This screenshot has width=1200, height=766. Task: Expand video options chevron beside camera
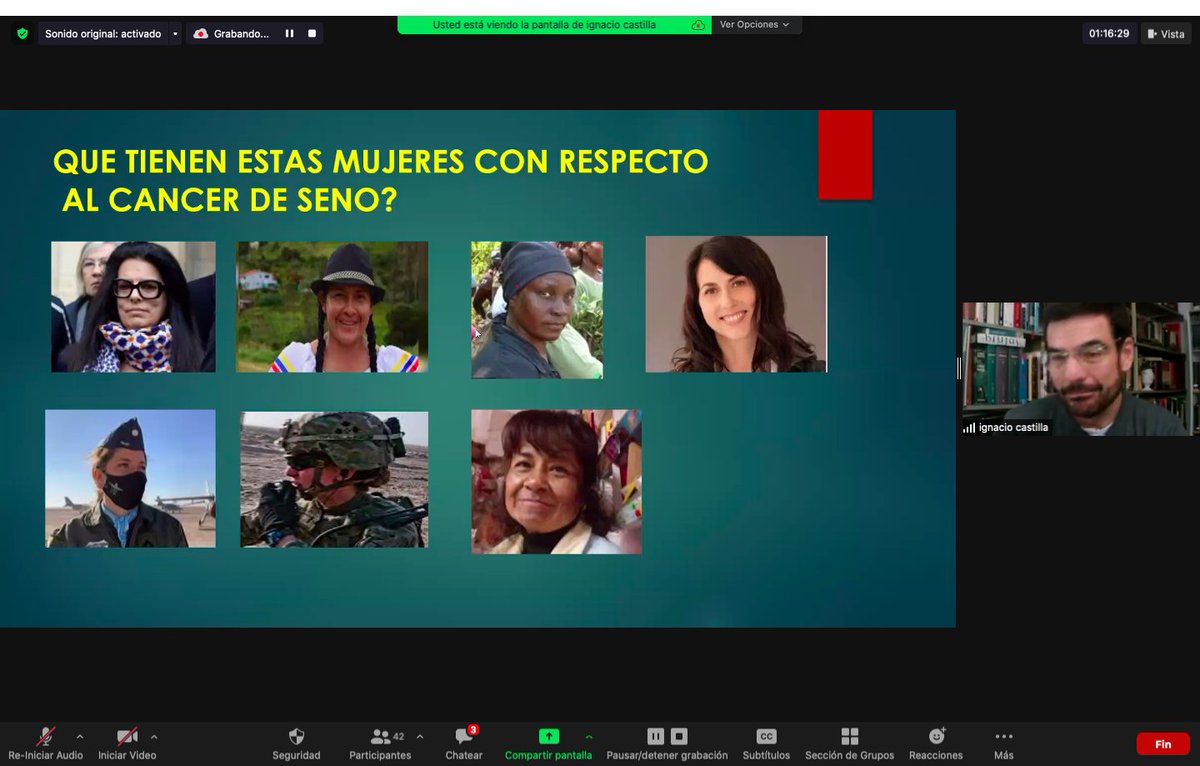click(x=154, y=736)
